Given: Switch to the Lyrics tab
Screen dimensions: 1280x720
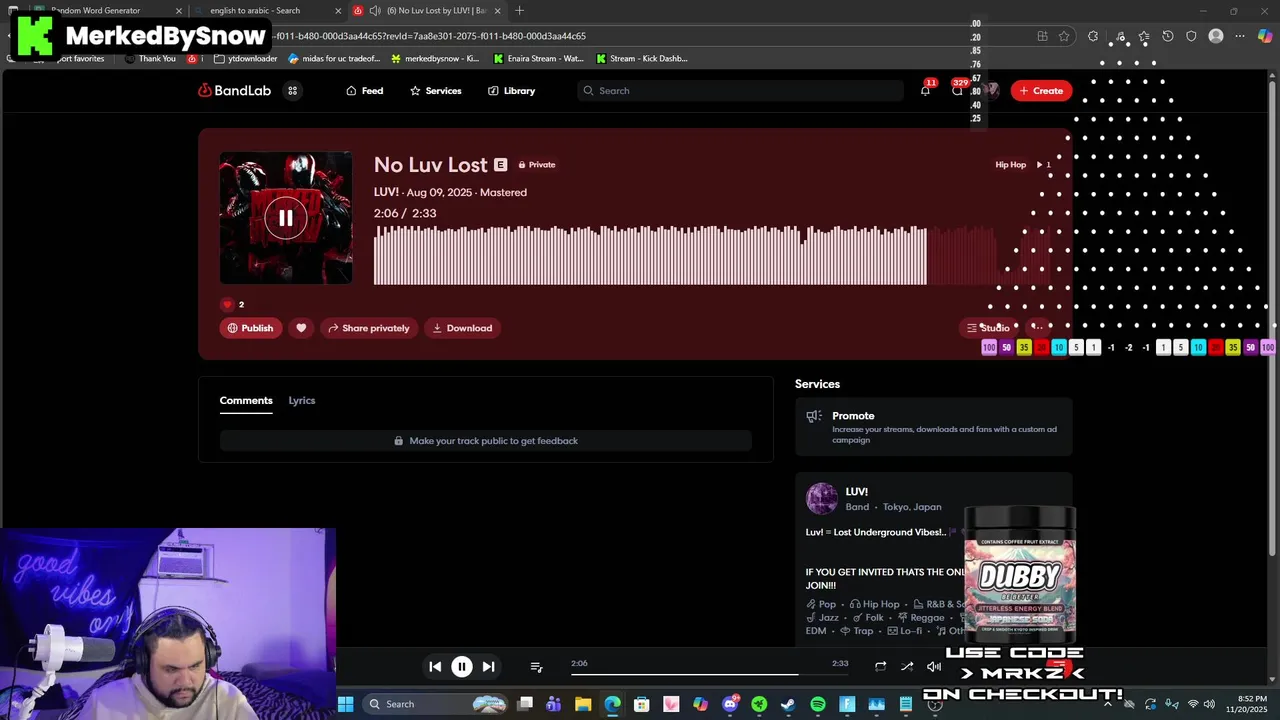Looking at the screenshot, I should (302, 400).
